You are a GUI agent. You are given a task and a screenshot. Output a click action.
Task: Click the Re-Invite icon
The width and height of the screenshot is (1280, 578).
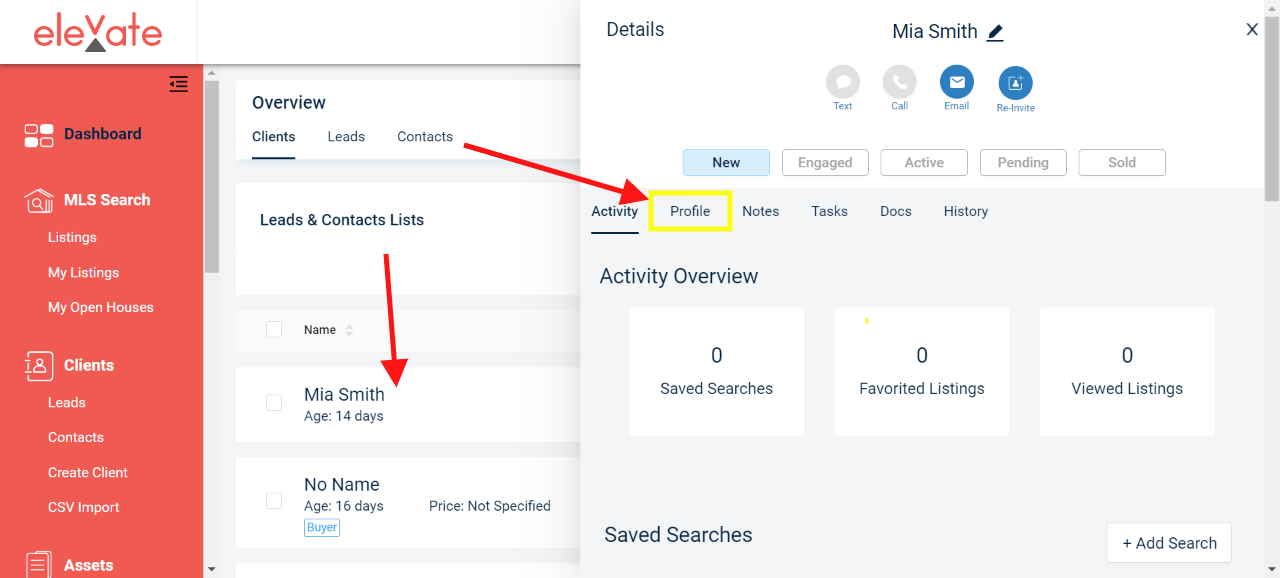click(1015, 83)
